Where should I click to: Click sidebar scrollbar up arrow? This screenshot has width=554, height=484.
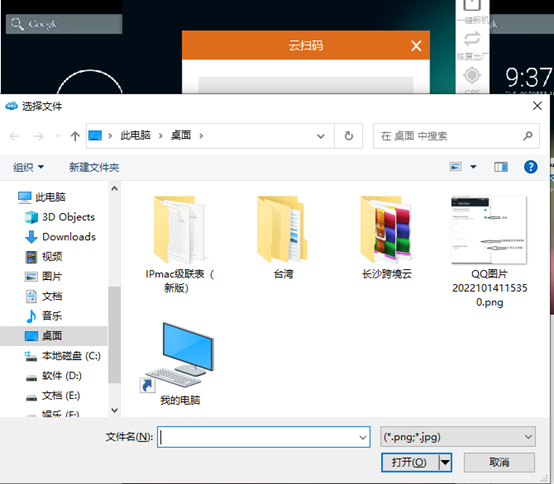[x=114, y=188]
